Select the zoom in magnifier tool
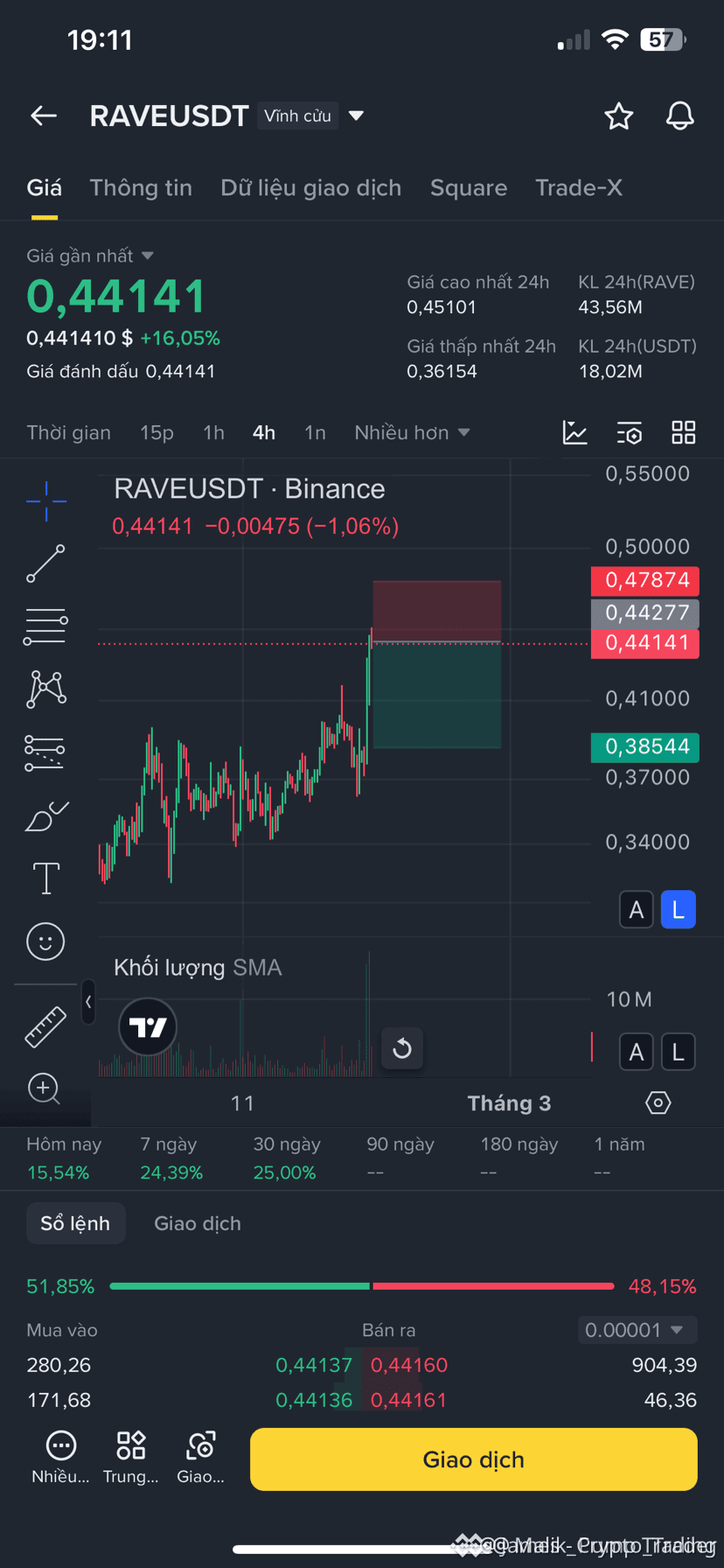This screenshot has height=1568, width=724. tap(44, 1088)
